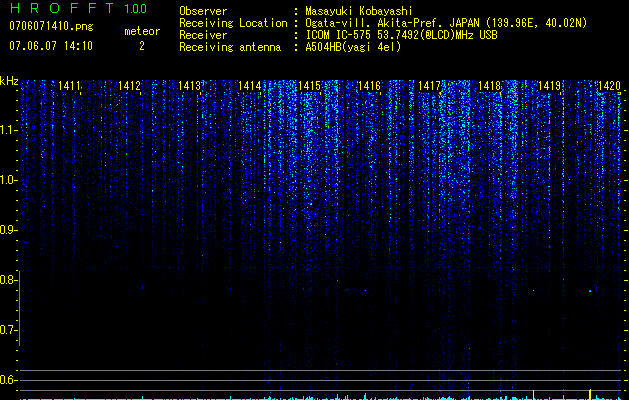
Task: Click the 1420 time marker
Action: click(x=609, y=85)
